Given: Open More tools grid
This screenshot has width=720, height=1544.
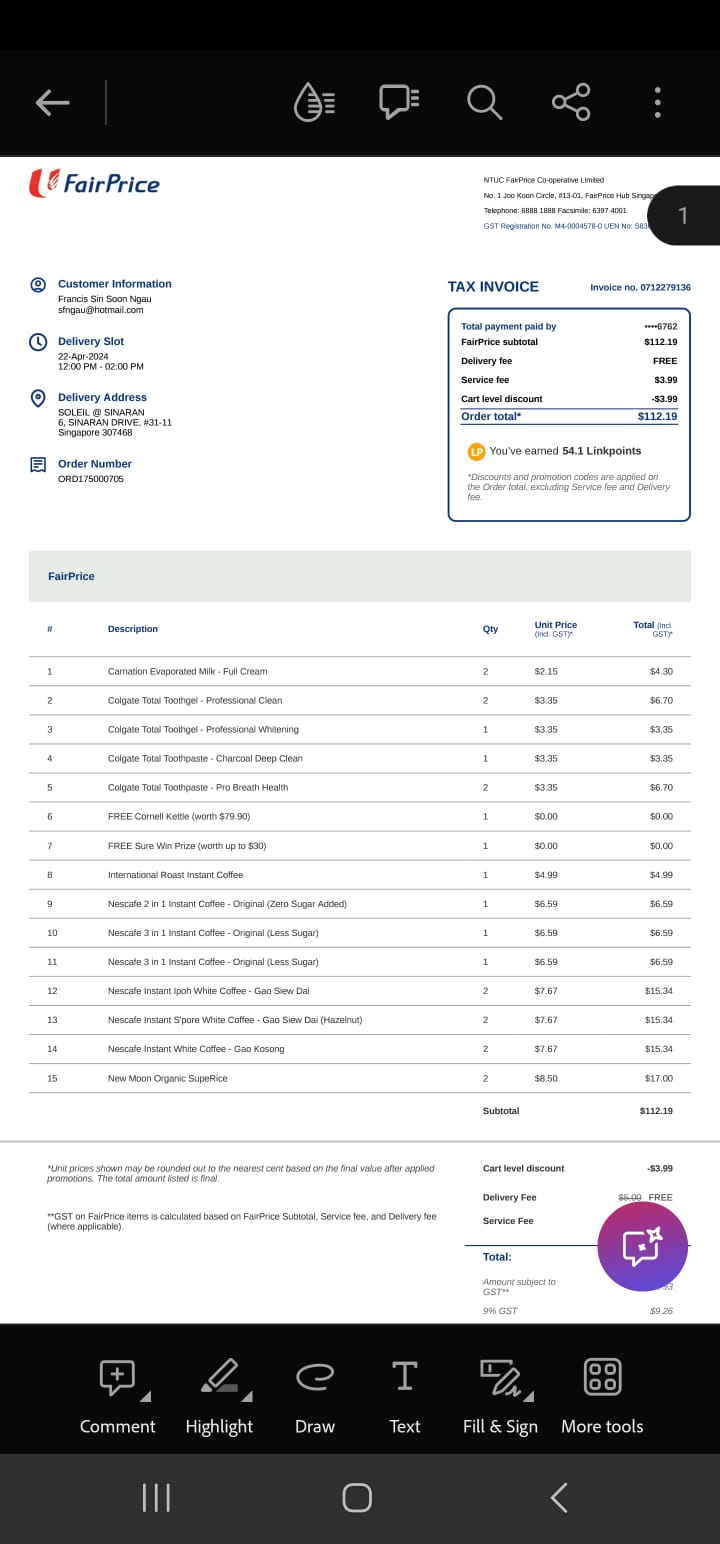Looking at the screenshot, I should [602, 1396].
